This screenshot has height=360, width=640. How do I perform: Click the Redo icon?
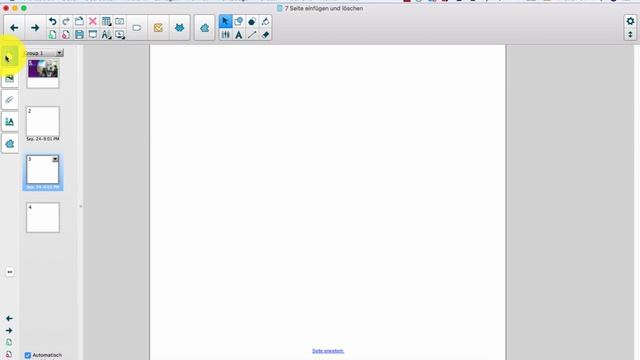[x=66, y=21]
